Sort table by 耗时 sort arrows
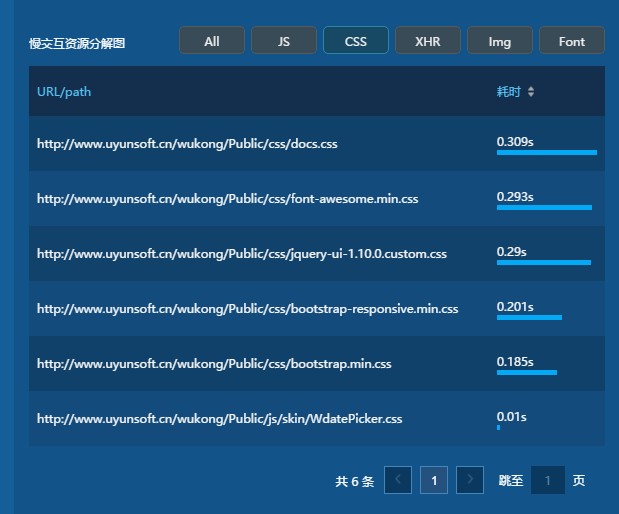 coord(531,92)
